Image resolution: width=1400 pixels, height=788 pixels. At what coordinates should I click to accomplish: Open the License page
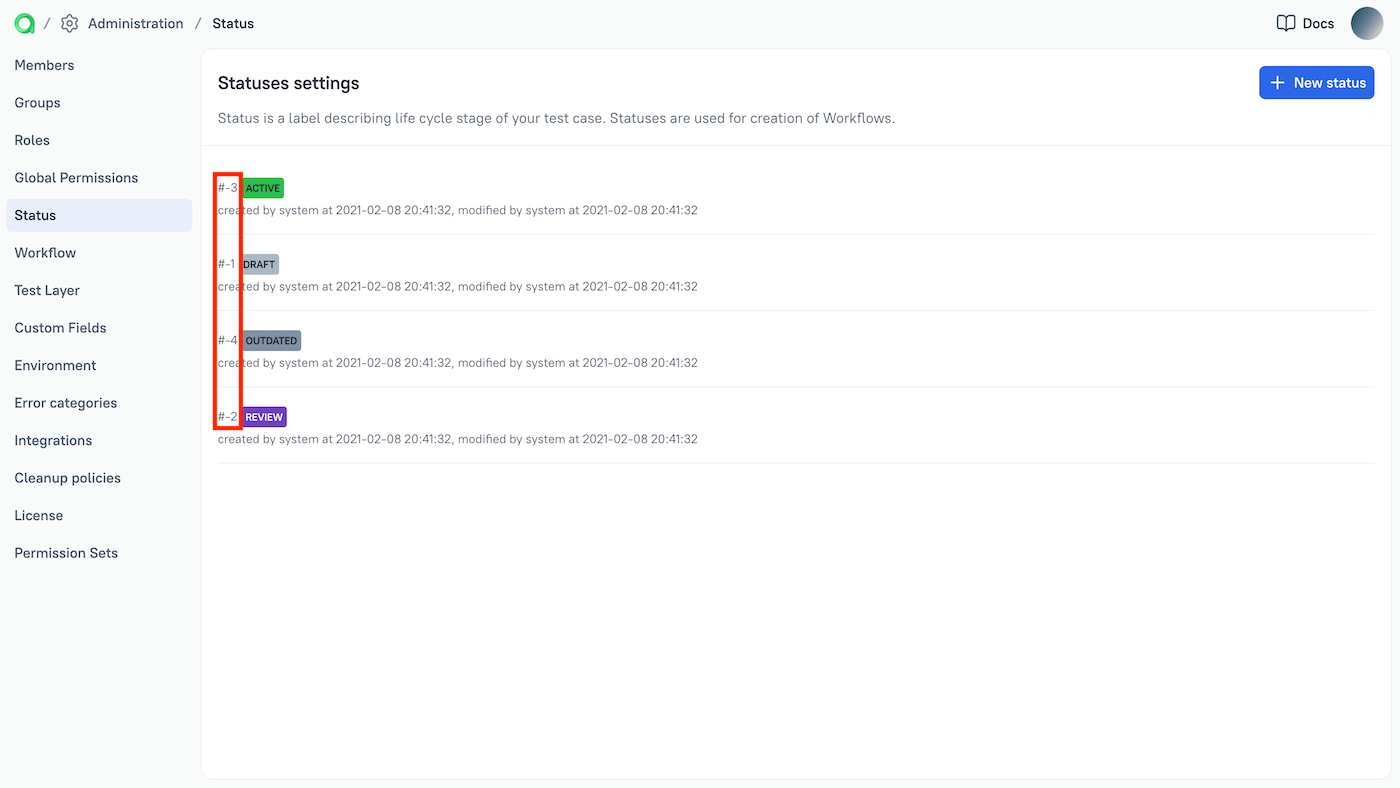pyautogui.click(x=38, y=515)
